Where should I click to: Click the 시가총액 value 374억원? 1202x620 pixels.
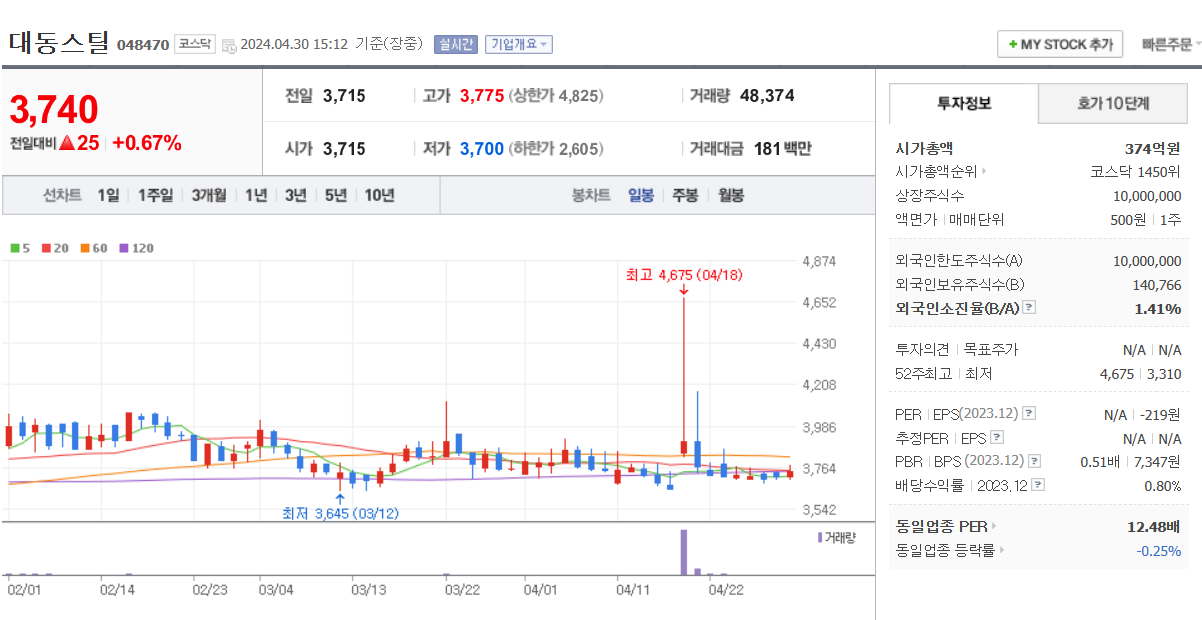coord(1153,148)
